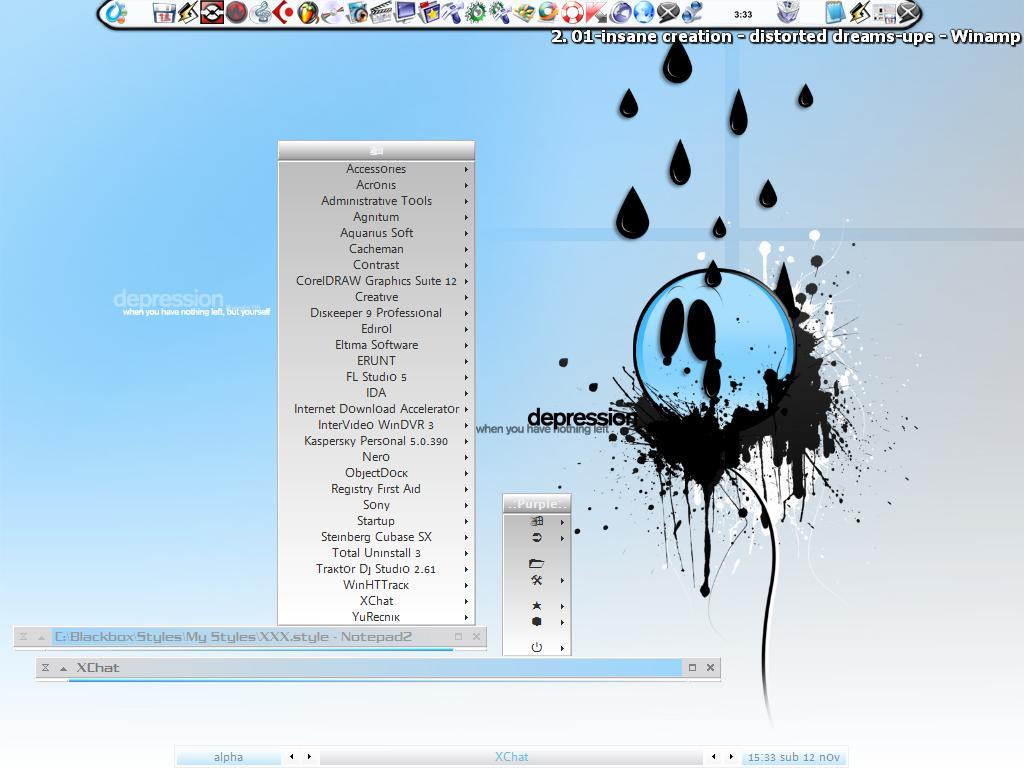The image size is (1024, 768).
Task: Expand the Traktor DJ Studio 2.61 arrow
Action: point(466,569)
